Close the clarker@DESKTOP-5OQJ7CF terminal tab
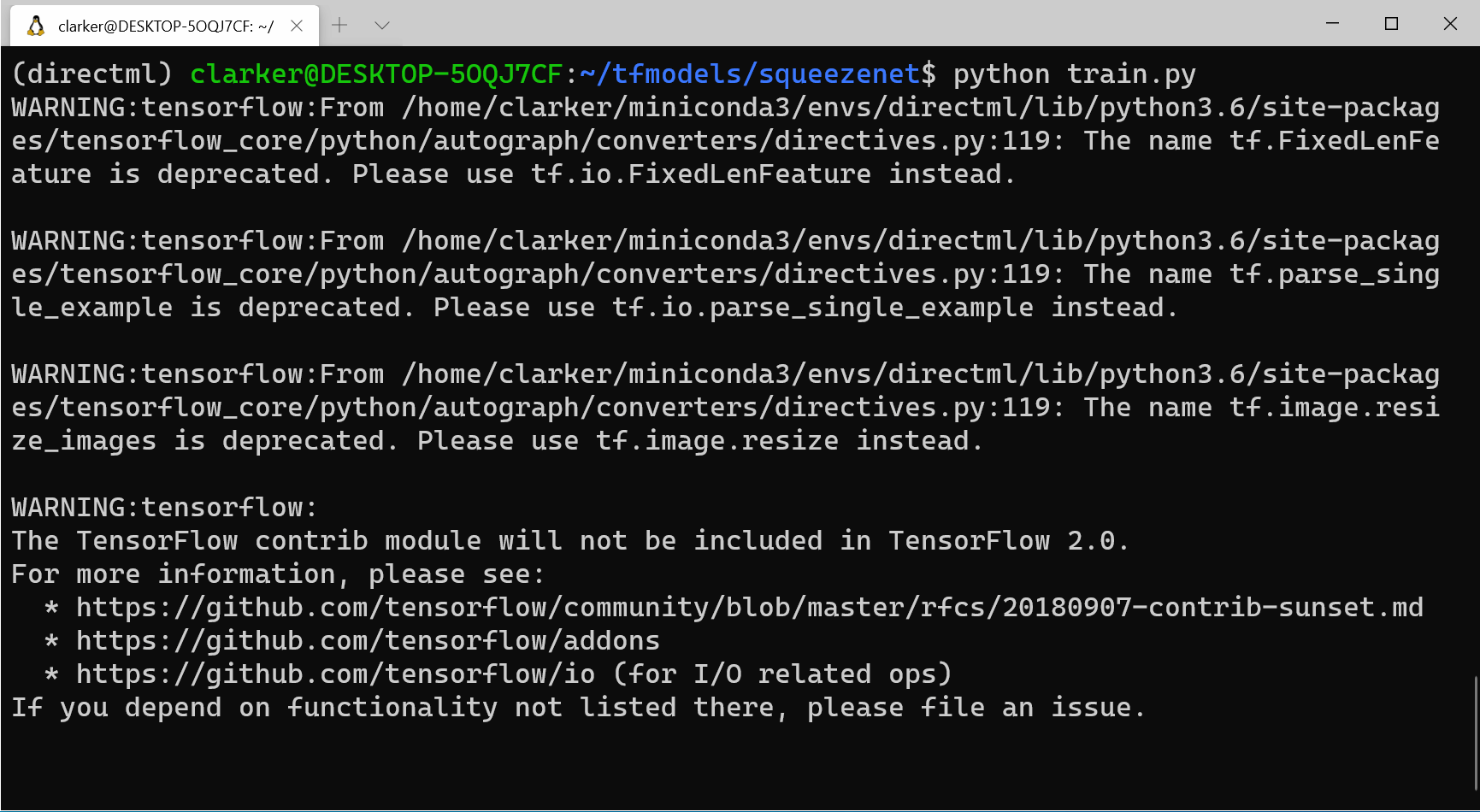The image size is (1480, 812). pyautogui.click(x=297, y=26)
